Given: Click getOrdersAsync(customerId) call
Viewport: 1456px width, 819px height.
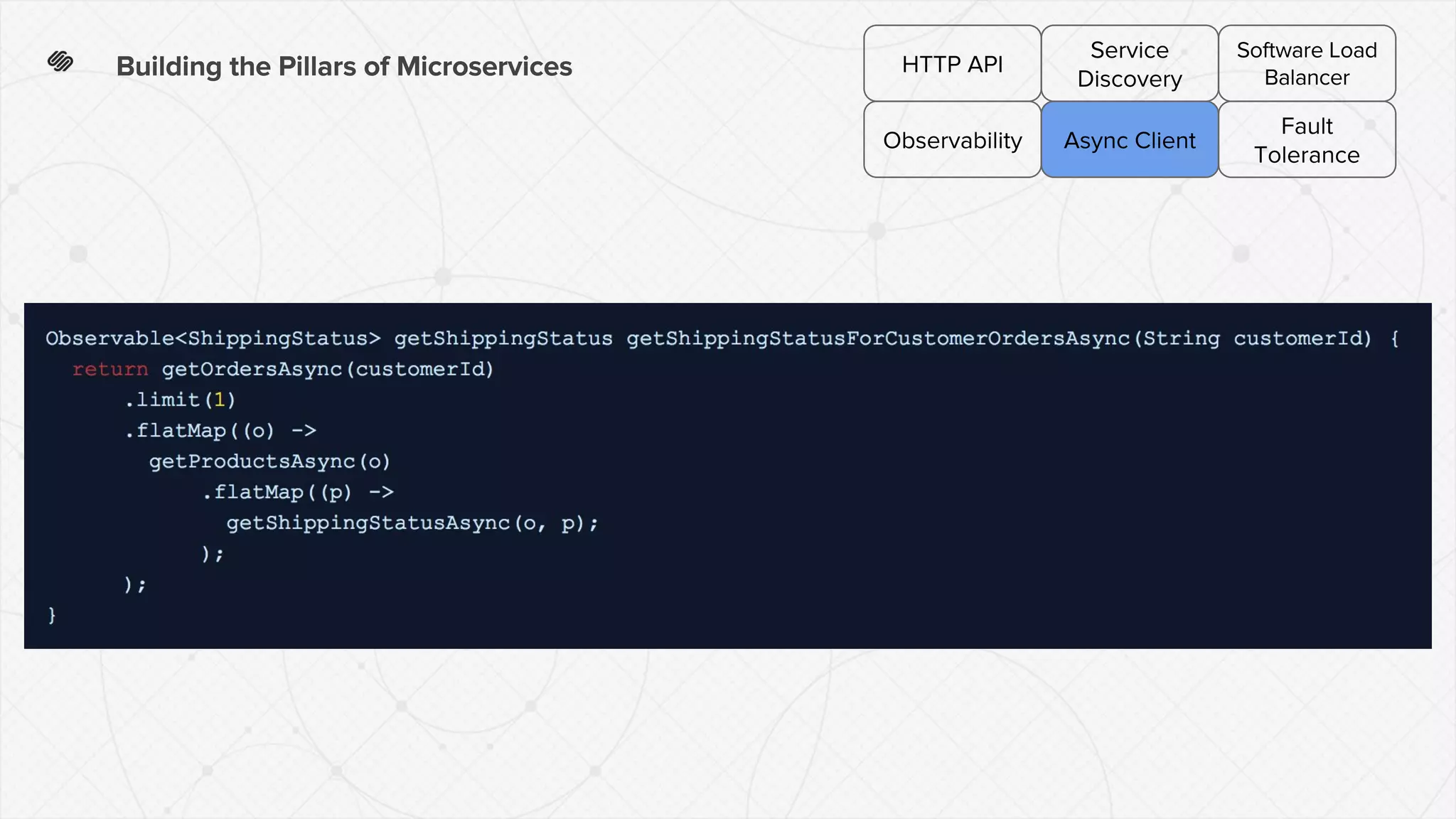Looking at the screenshot, I should coord(327,369).
